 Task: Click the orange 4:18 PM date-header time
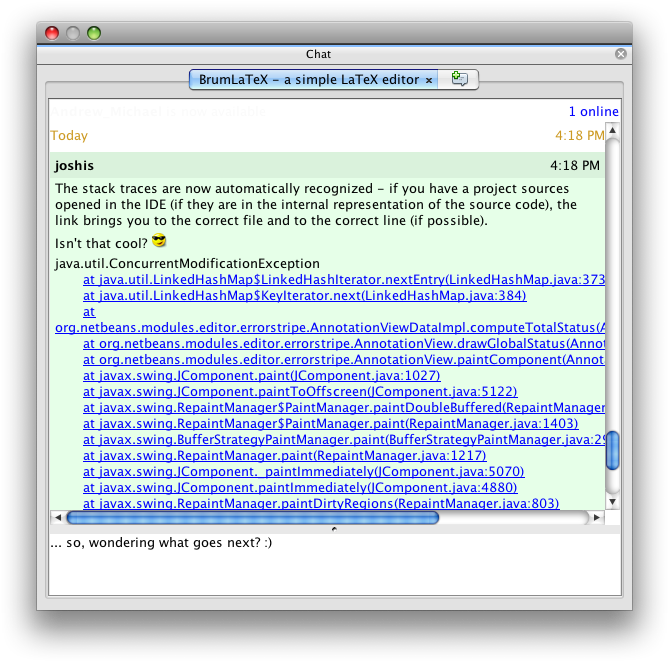point(579,135)
